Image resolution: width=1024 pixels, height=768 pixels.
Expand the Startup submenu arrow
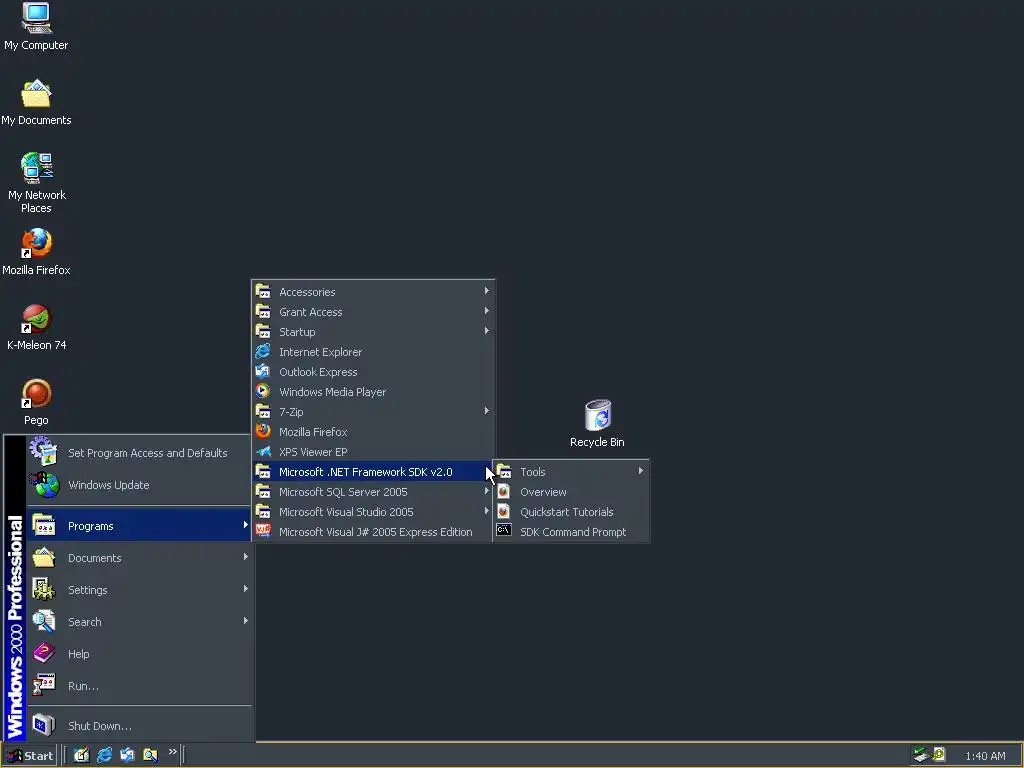point(487,331)
